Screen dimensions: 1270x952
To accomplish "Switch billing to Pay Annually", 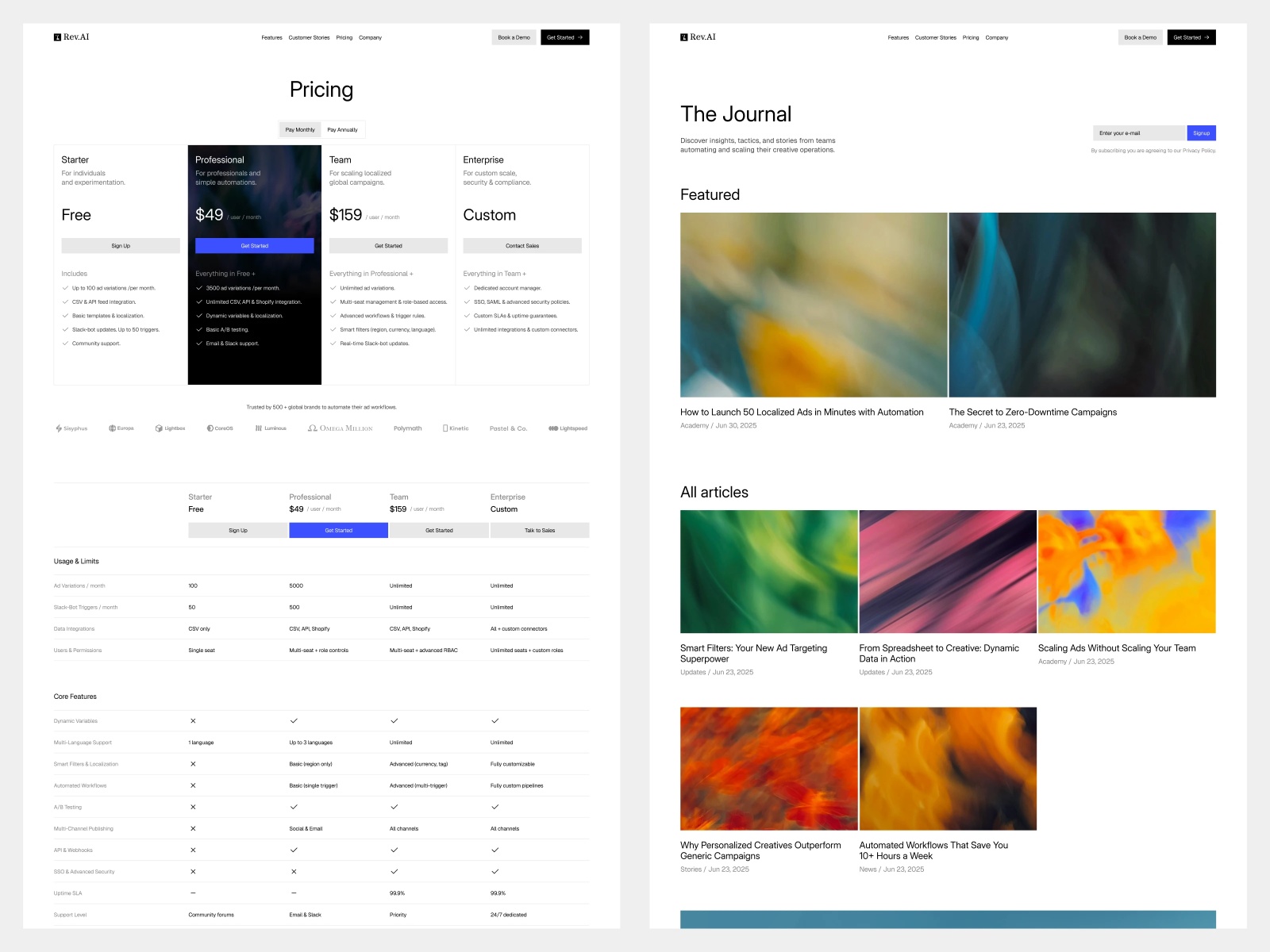I will click(x=342, y=129).
